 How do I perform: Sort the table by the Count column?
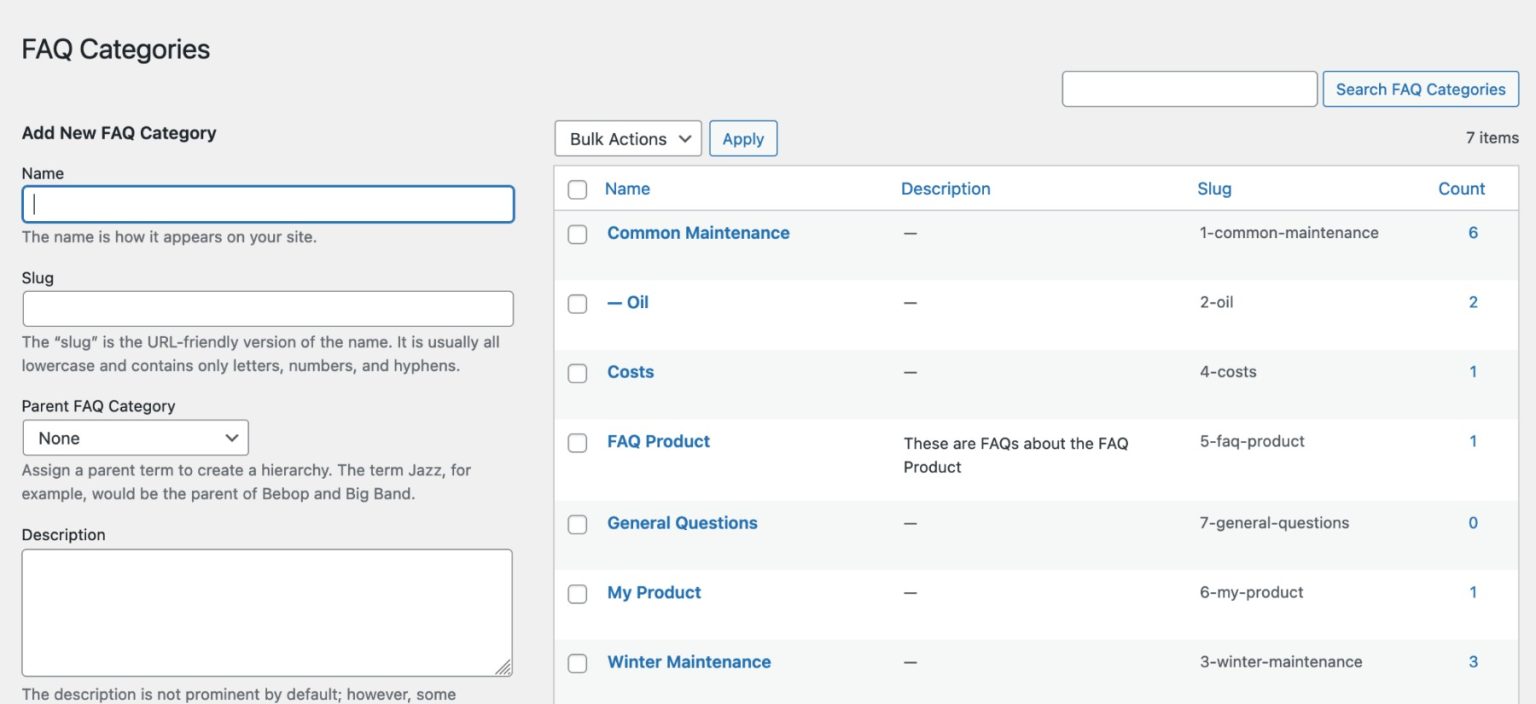[x=1461, y=188]
